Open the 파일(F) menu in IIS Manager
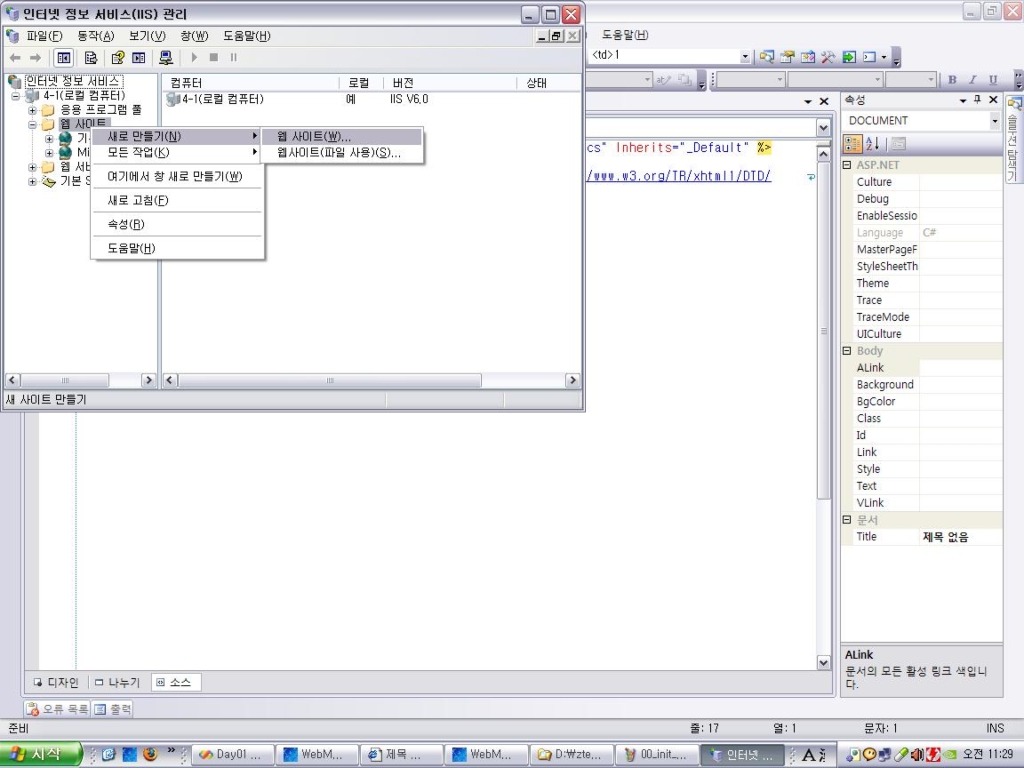 pos(44,36)
